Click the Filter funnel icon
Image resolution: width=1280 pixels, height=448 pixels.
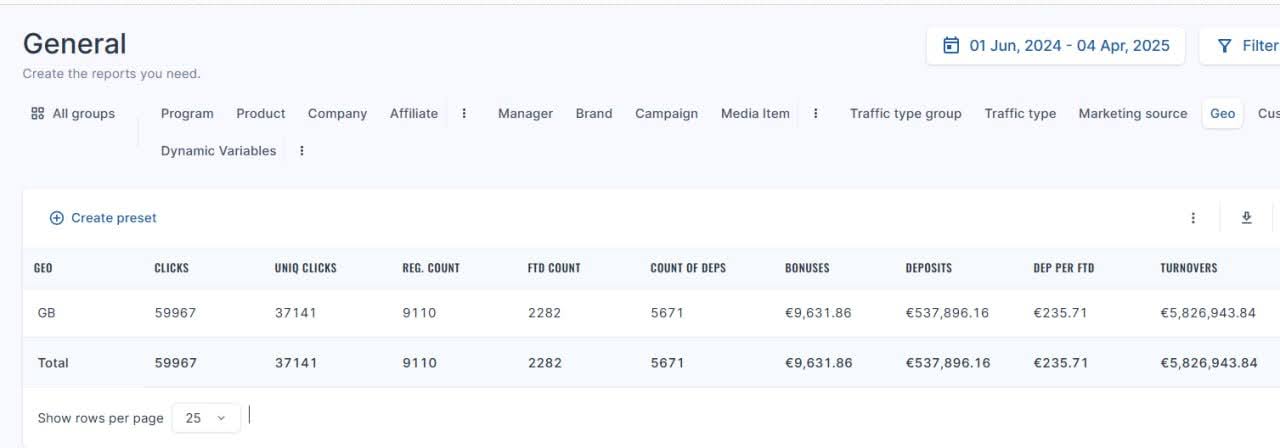tap(1224, 45)
